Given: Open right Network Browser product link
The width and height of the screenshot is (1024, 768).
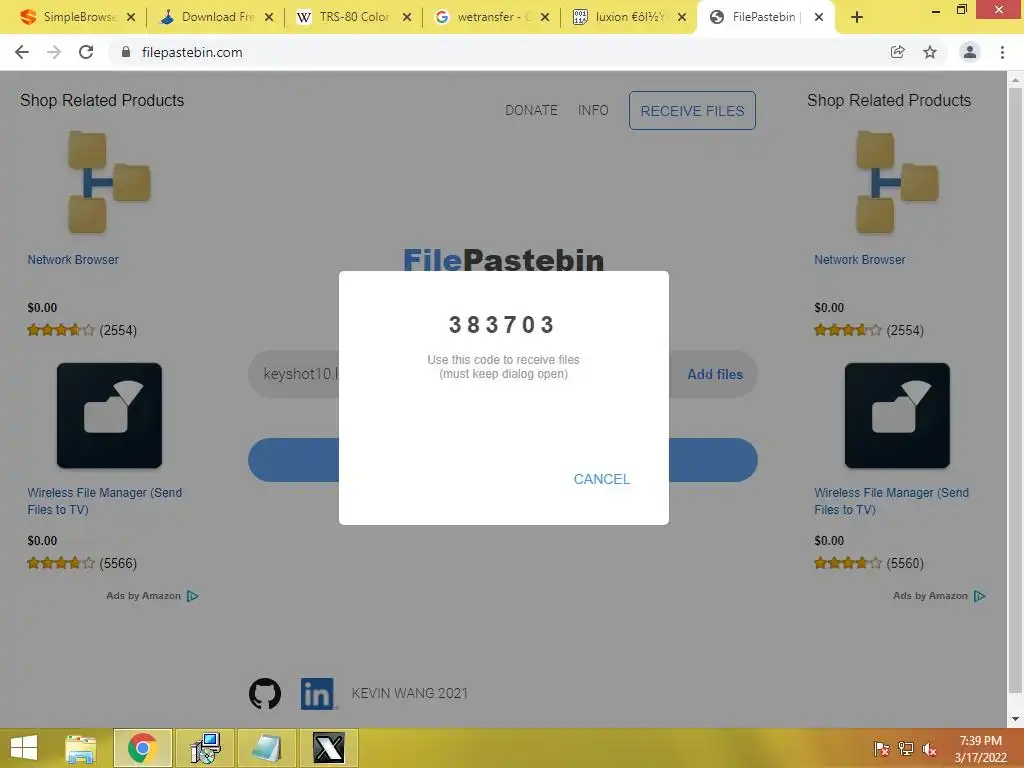Looking at the screenshot, I should point(859,259).
